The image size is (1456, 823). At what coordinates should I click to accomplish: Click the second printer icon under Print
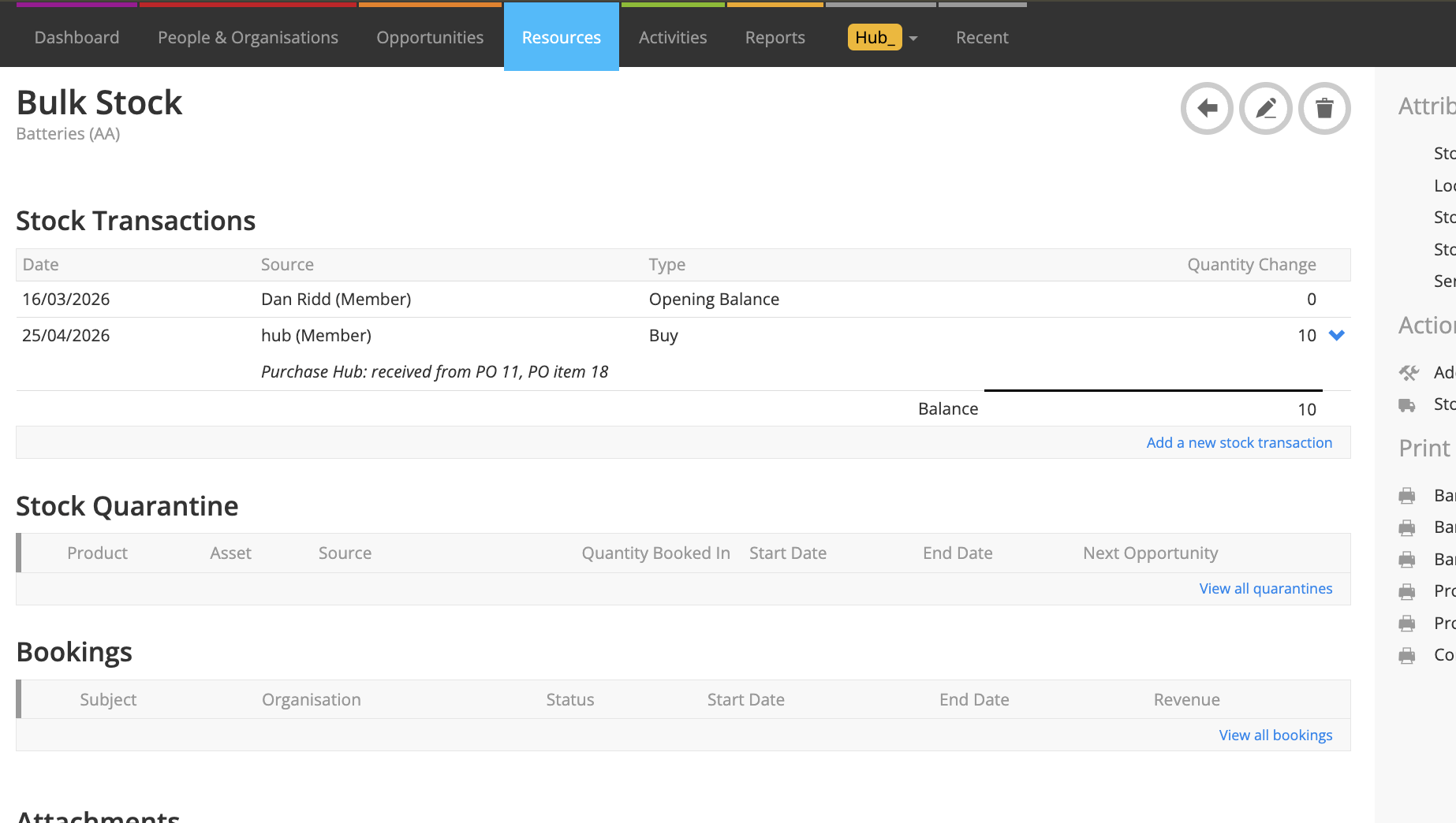pos(1407,527)
